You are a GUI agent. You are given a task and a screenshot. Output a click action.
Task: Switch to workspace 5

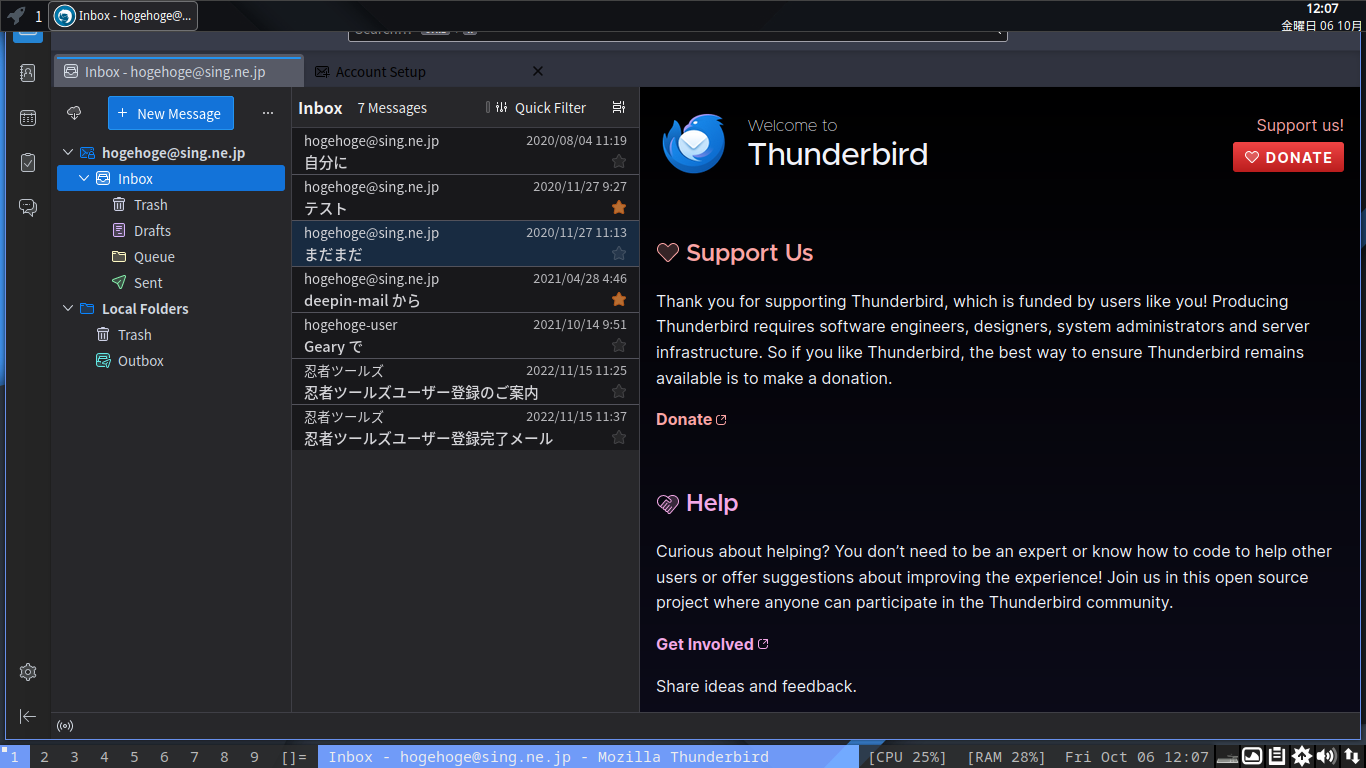134,757
